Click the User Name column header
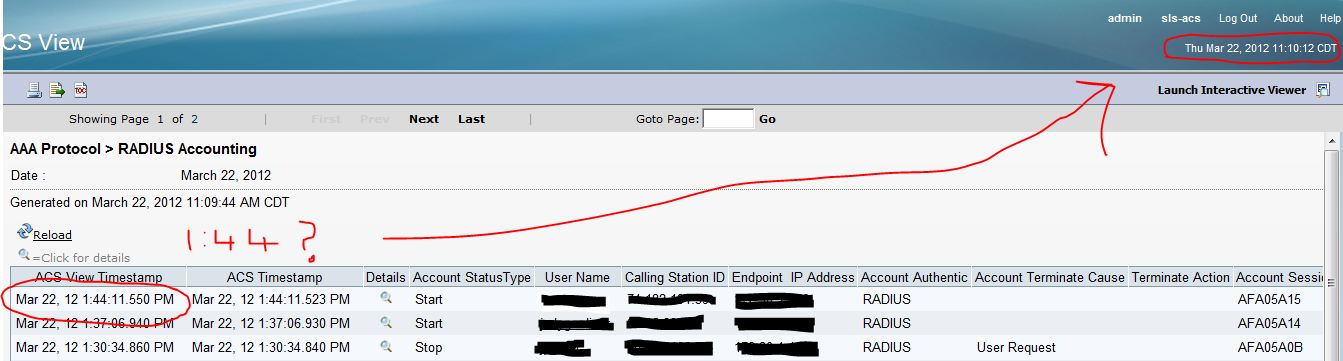This screenshot has height=361, width=1343. (x=577, y=277)
